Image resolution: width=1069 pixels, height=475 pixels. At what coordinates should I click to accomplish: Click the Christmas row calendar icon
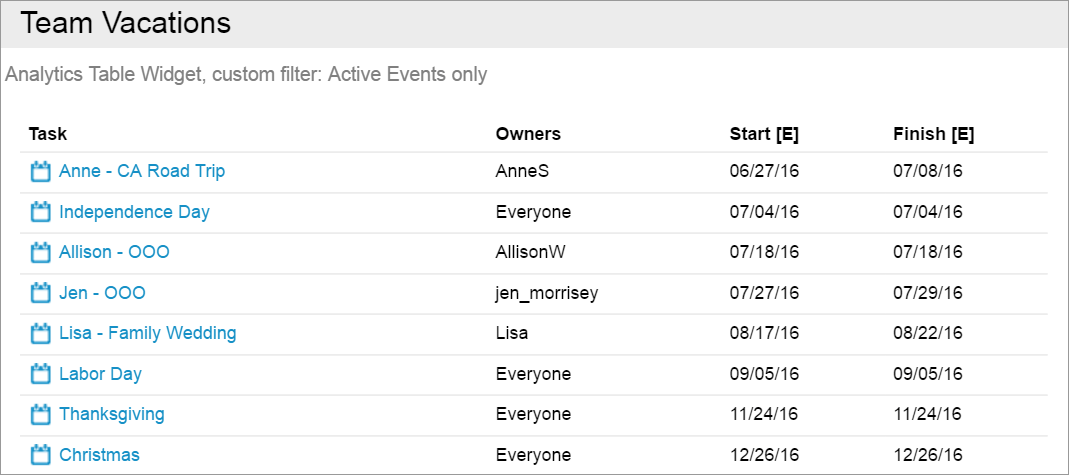click(41, 455)
